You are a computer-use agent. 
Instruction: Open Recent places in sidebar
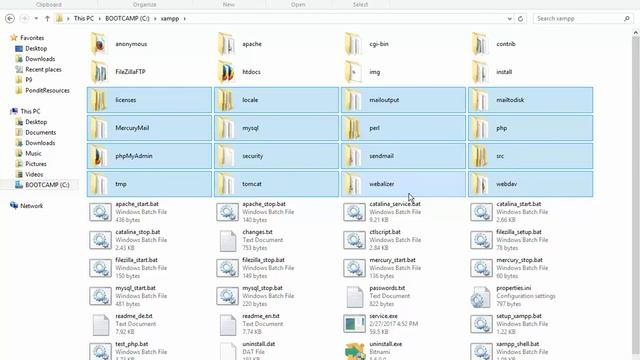click(x=43, y=70)
